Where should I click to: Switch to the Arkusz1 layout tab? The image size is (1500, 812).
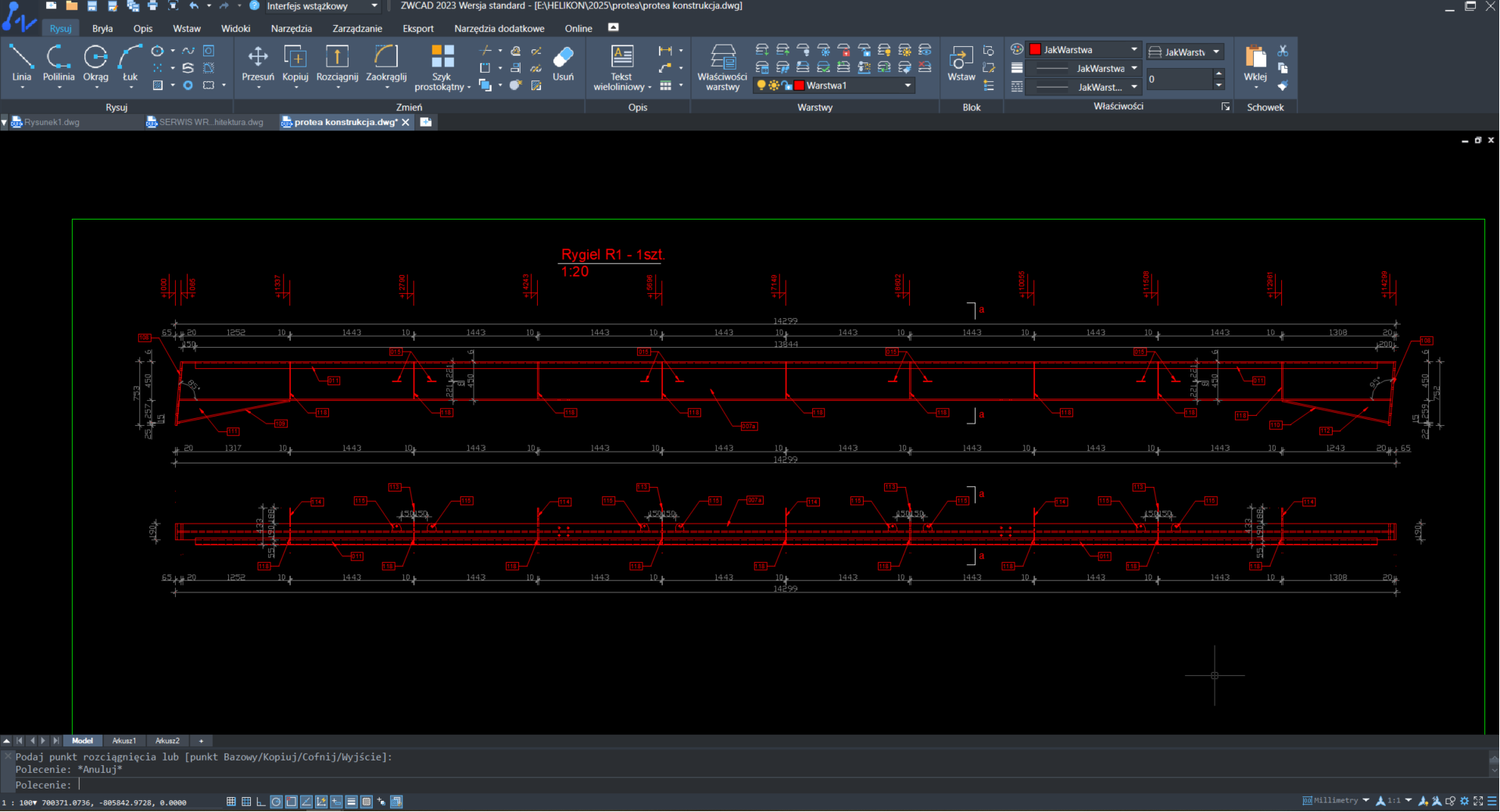pyautogui.click(x=124, y=741)
